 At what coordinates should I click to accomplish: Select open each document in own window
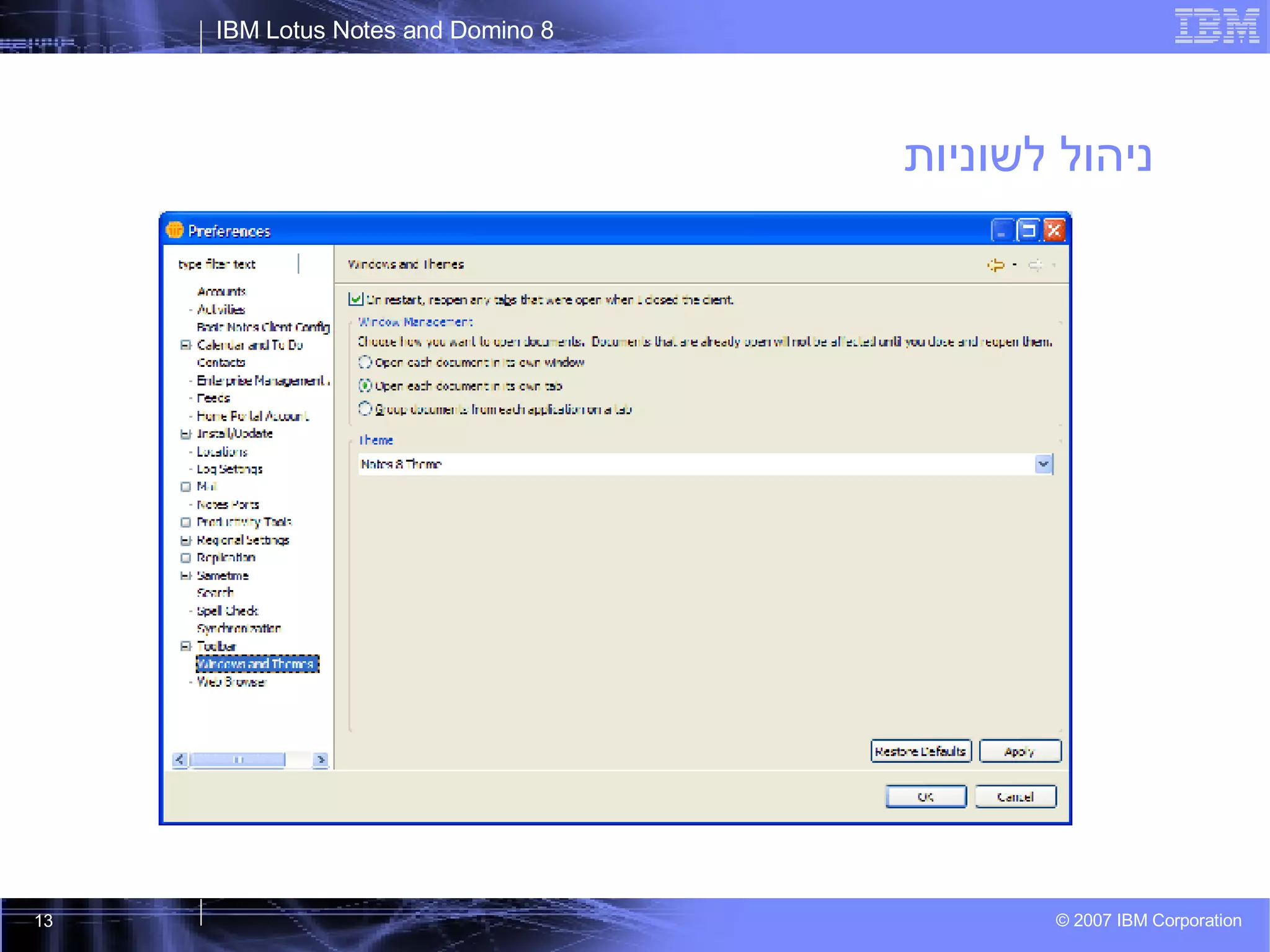pos(365,362)
